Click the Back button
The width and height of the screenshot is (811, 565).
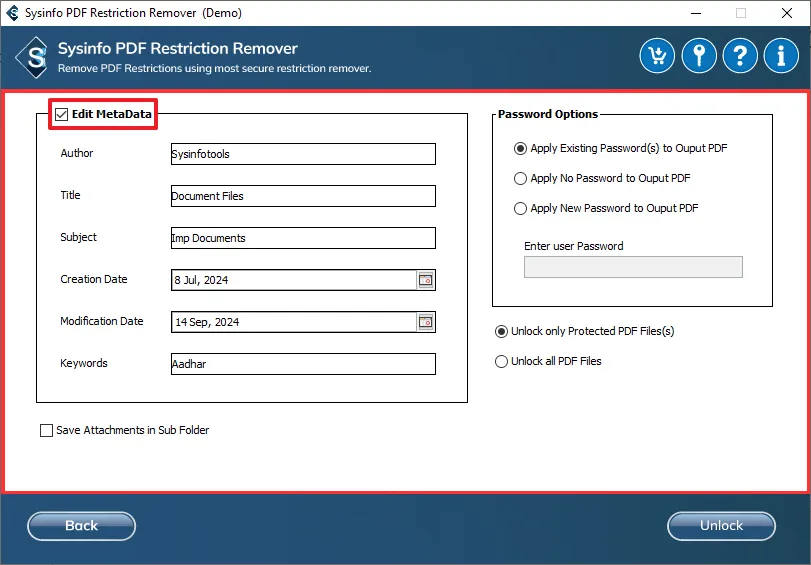(x=81, y=526)
